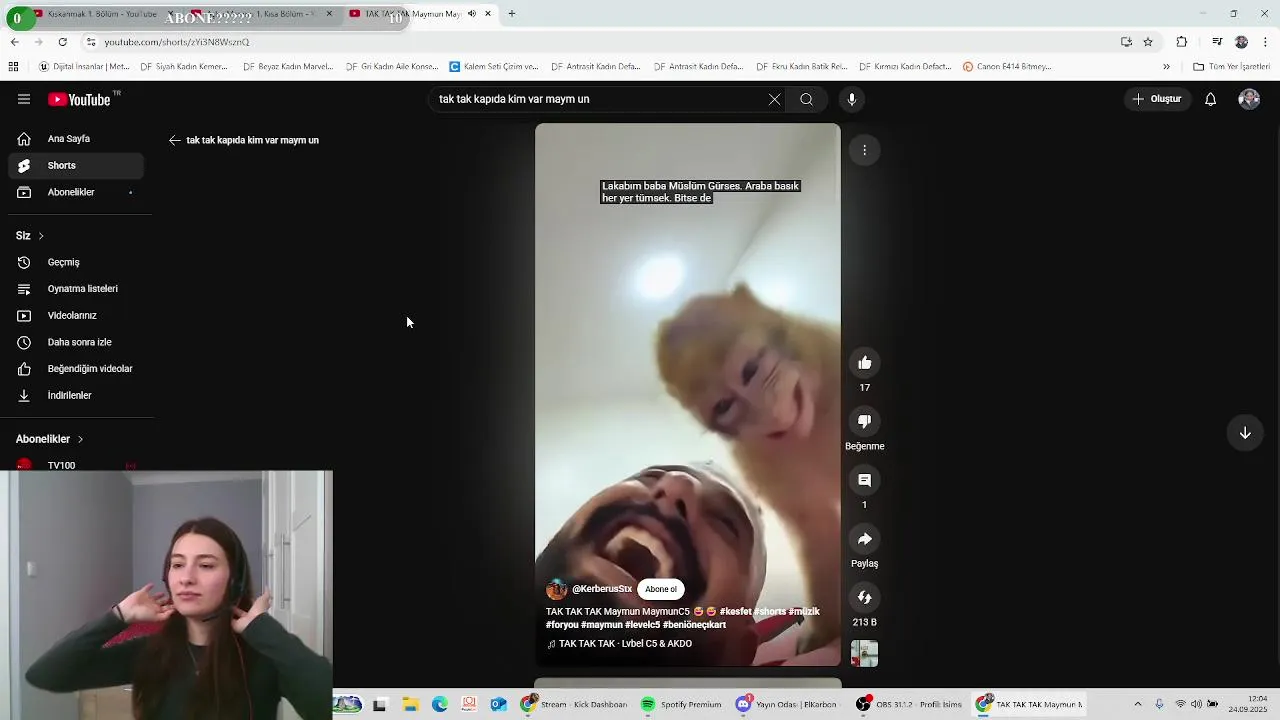Viewport: 1280px width, 720px height.
Task: Open Spotify Premium from taskbar
Action: pos(681,705)
